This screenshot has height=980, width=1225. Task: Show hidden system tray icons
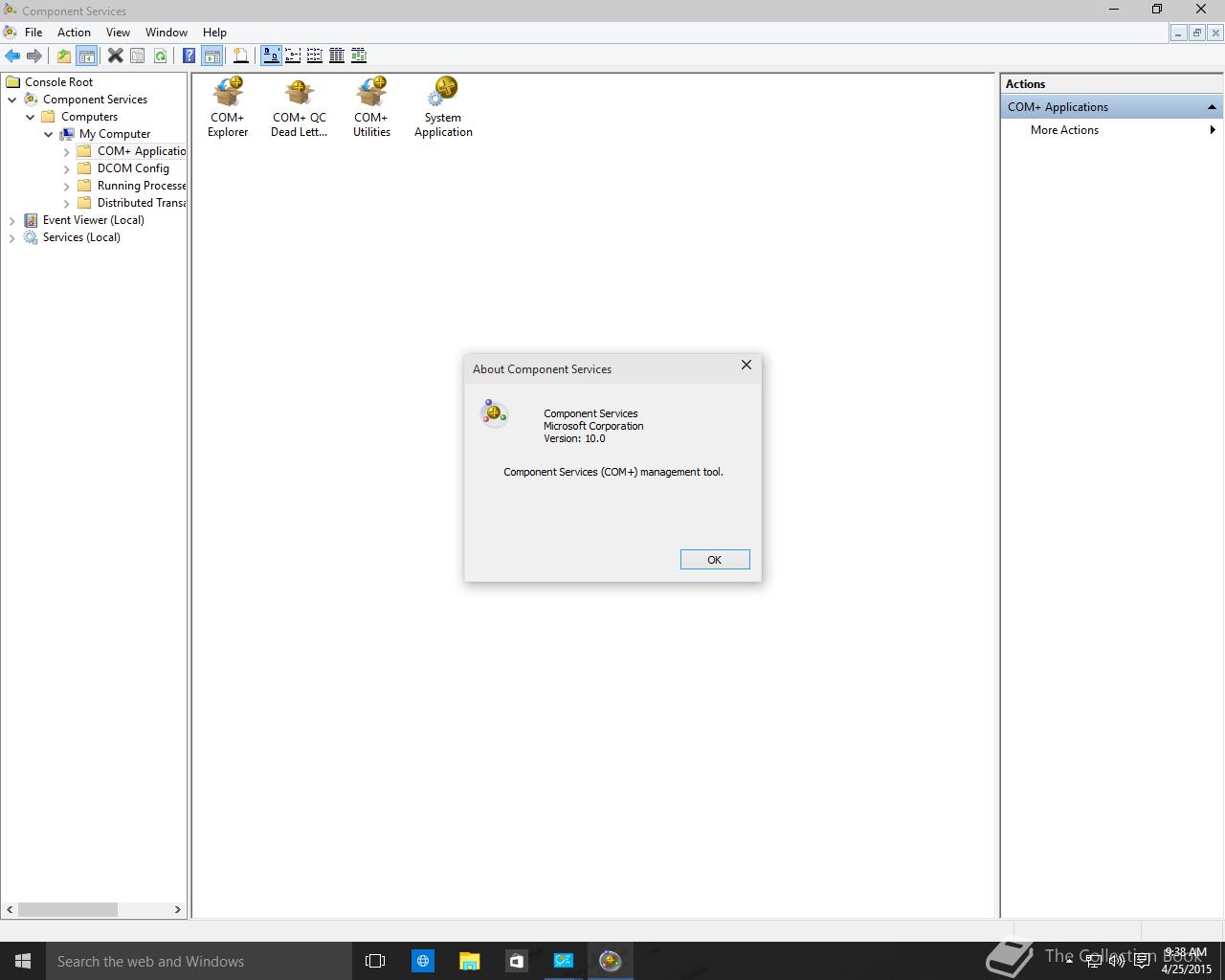point(1070,961)
